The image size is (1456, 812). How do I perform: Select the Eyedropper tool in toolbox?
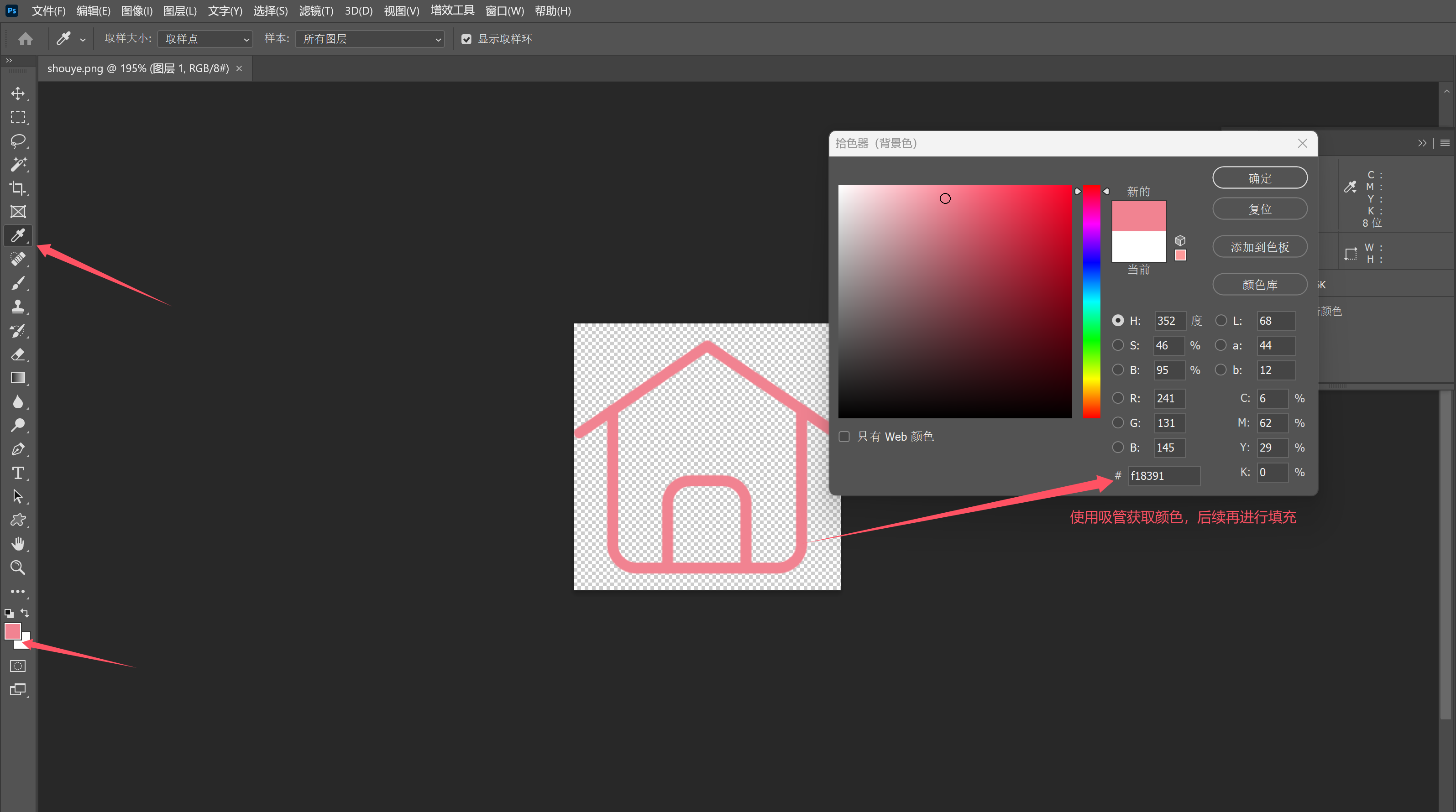click(17, 236)
